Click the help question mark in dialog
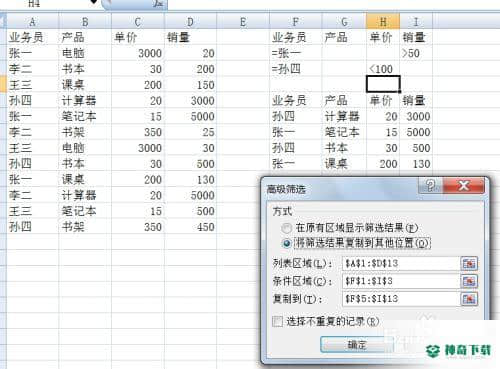The width and height of the screenshot is (500, 369). [430, 185]
